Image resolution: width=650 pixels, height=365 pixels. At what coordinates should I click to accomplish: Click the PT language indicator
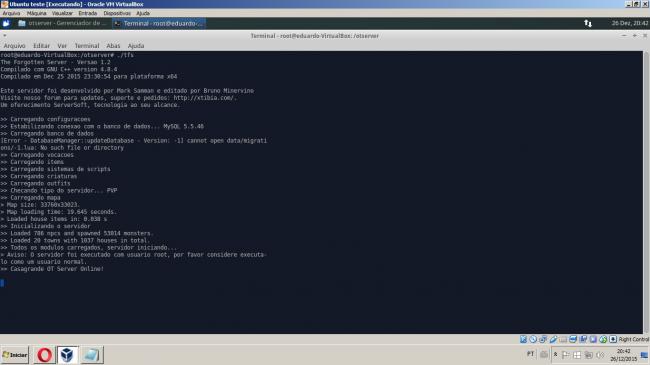530,354
